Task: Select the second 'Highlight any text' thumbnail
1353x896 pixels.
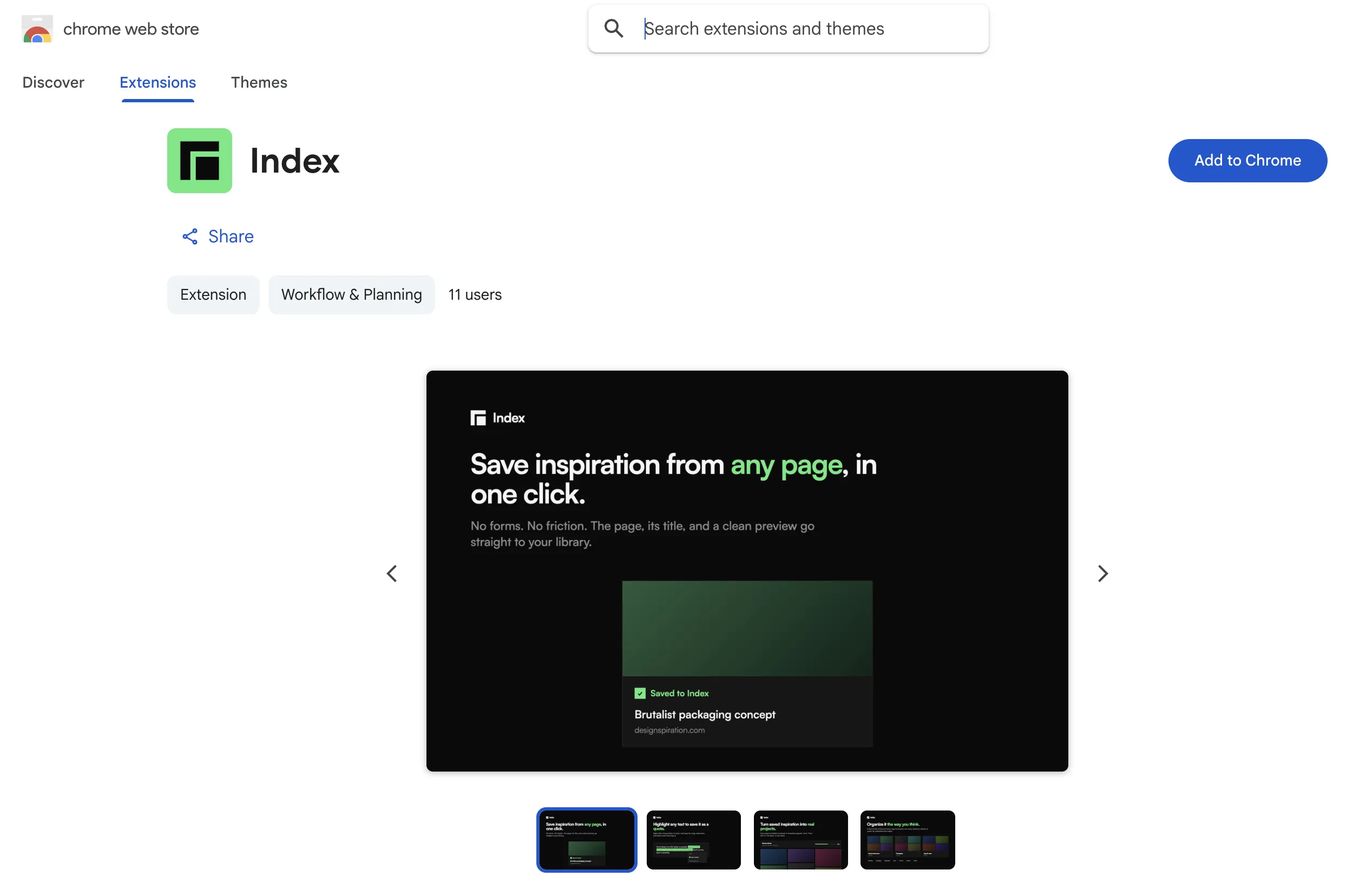Action: 693,839
